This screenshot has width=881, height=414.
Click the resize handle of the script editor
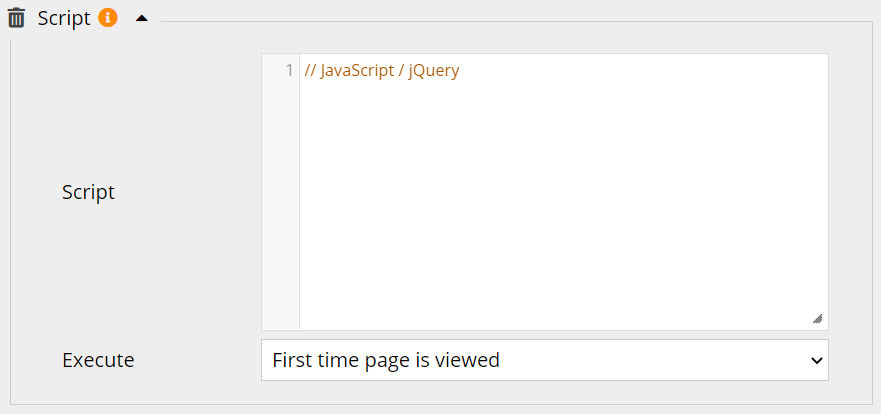pos(817,318)
